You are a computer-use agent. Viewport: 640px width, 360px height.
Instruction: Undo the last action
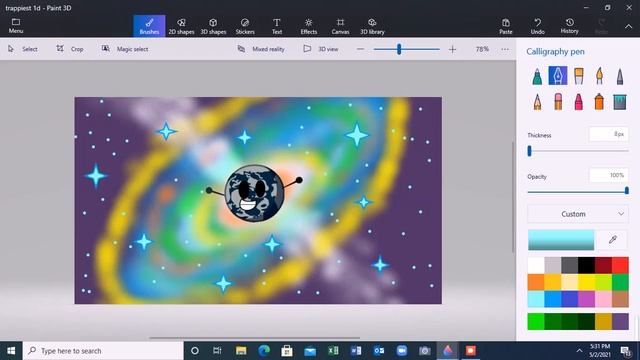coord(538,26)
